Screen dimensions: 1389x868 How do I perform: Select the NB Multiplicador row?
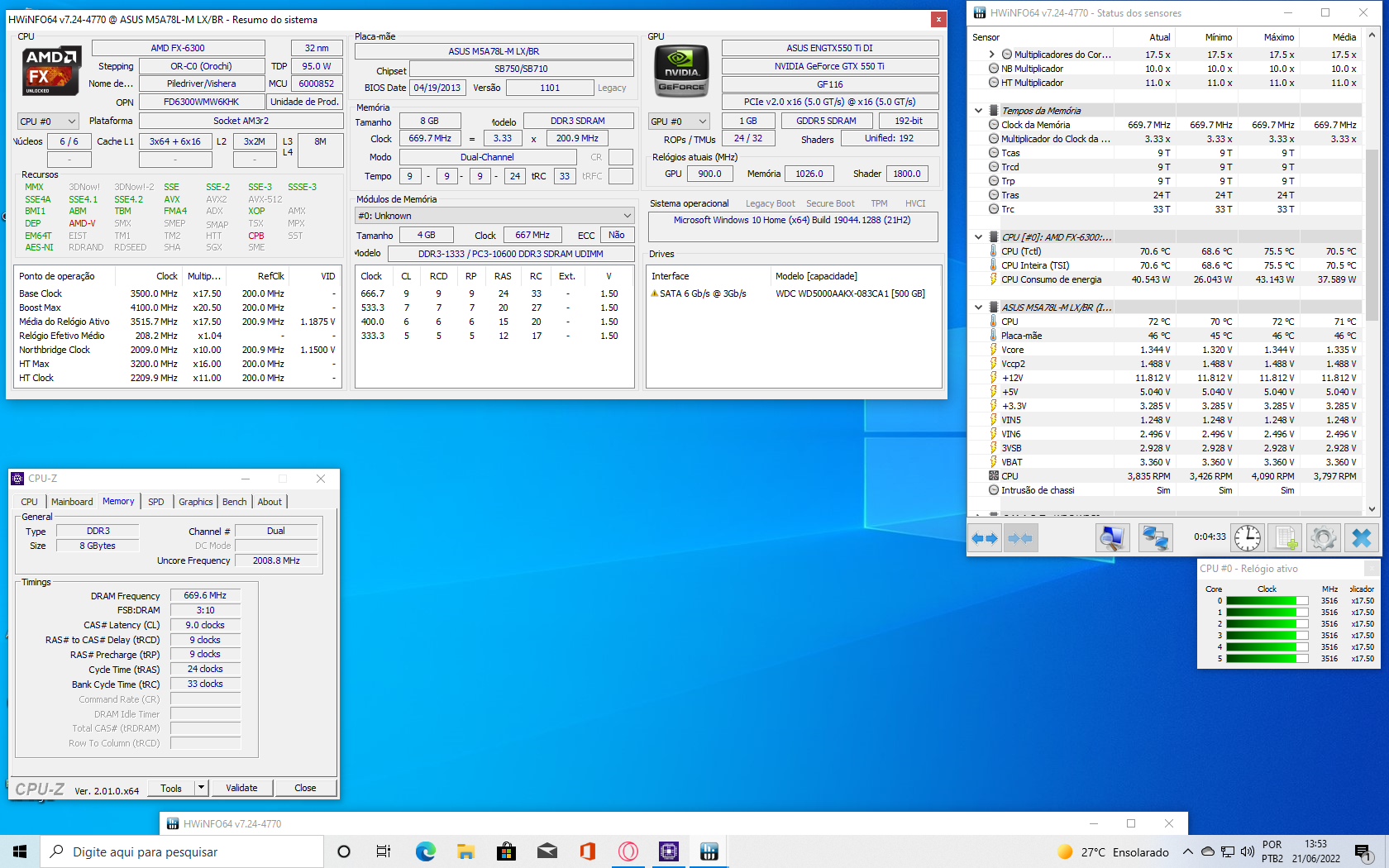click(1165, 69)
